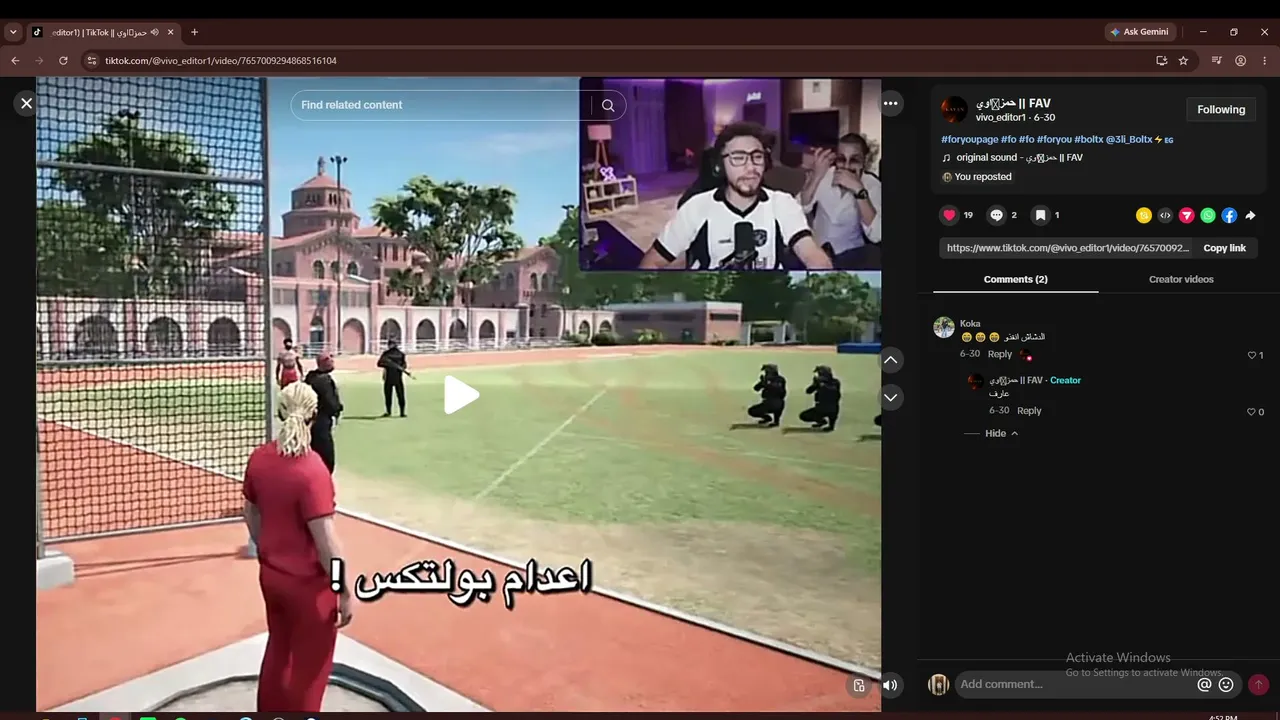Send to friends via the red paper-plane icon
The image size is (1280, 720).
click(1187, 215)
